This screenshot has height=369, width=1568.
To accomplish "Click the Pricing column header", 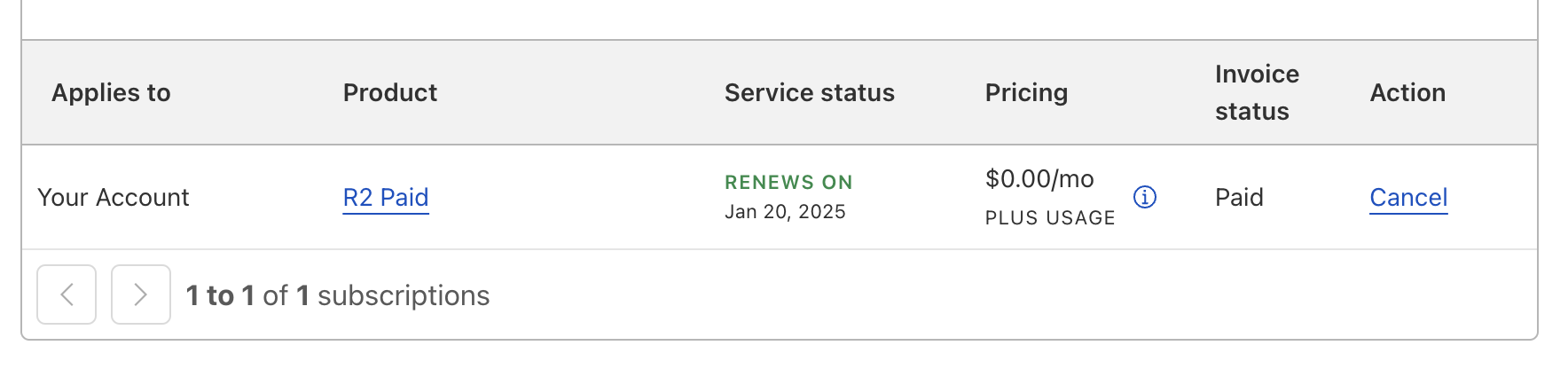I will [x=1026, y=92].
